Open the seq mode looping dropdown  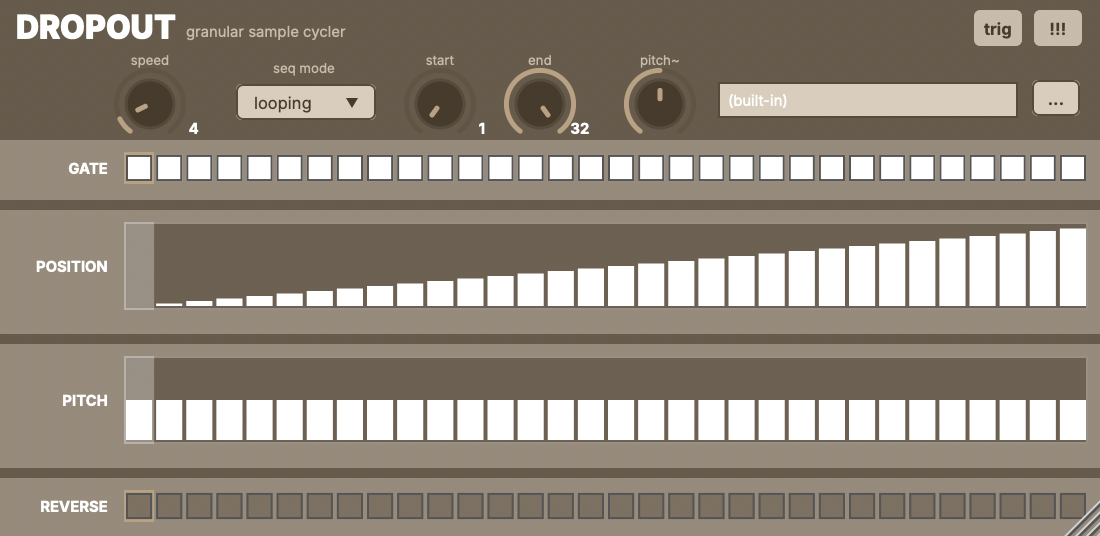(304, 103)
